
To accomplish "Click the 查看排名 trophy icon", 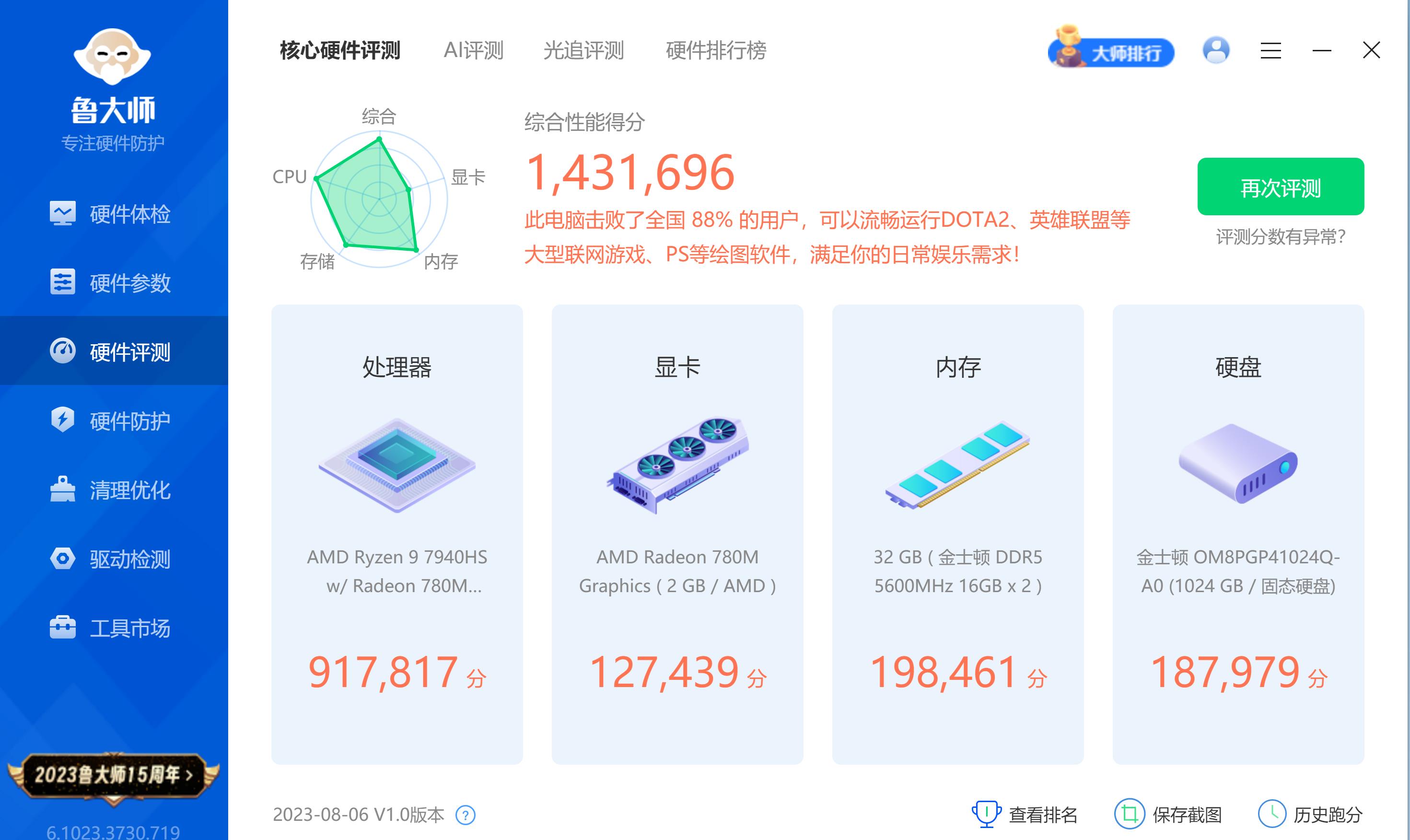I will coord(987,814).
